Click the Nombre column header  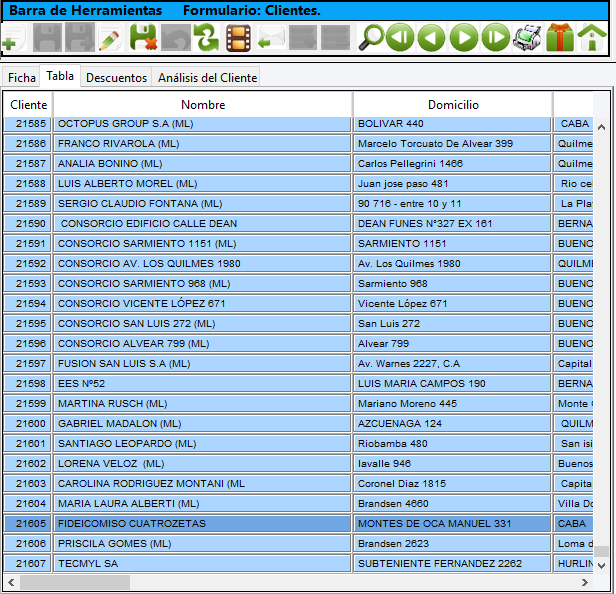pos(203,105)
